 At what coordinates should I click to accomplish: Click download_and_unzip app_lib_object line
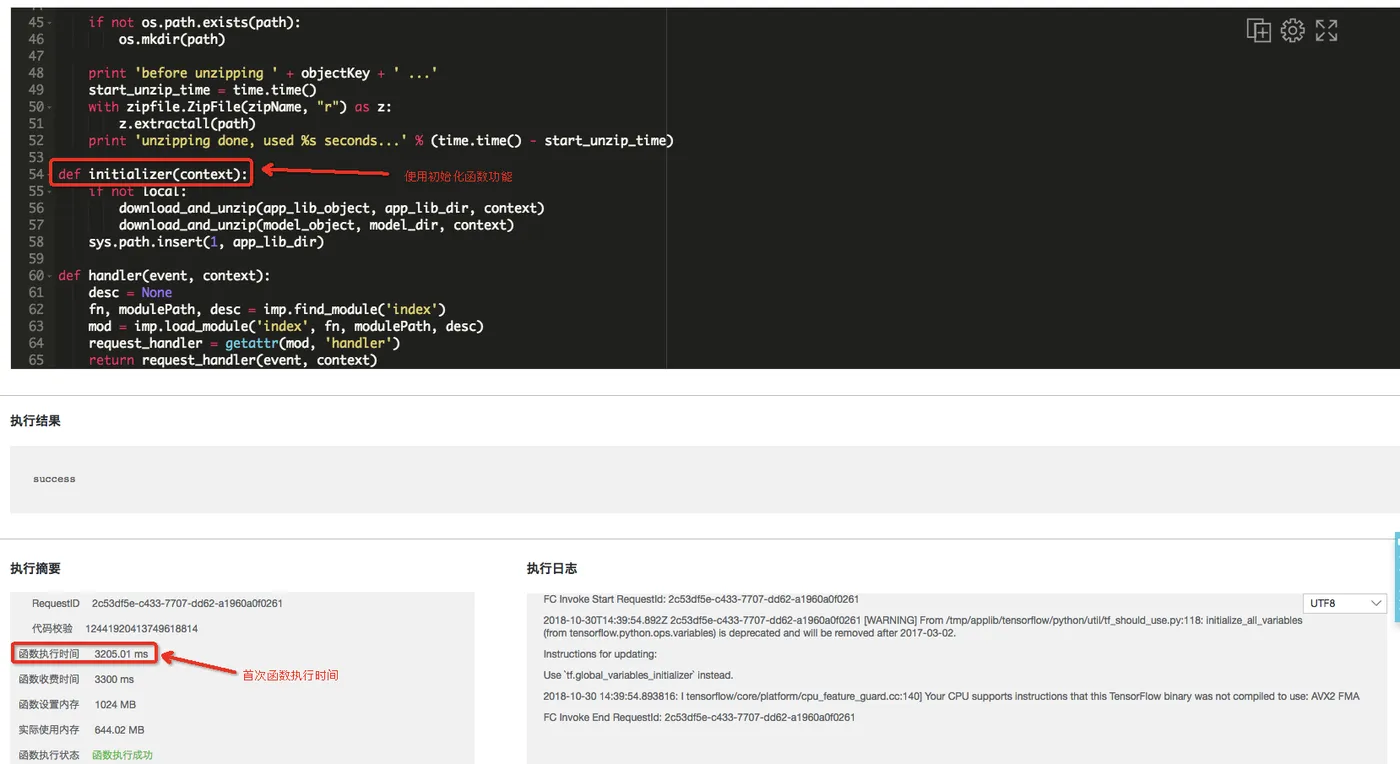331,208
